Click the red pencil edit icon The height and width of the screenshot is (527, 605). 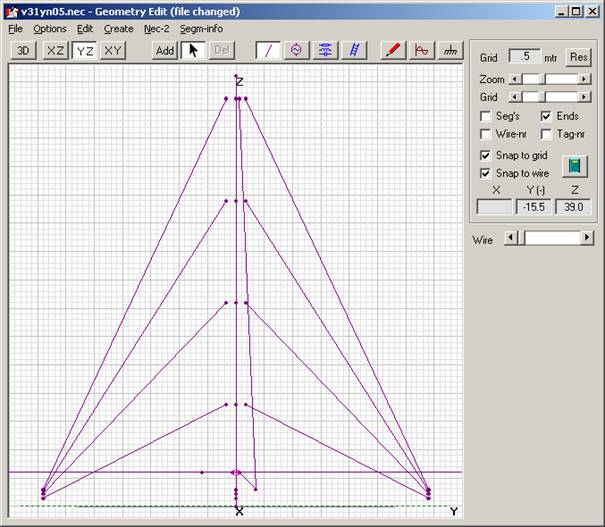click(x=393, y=51)
